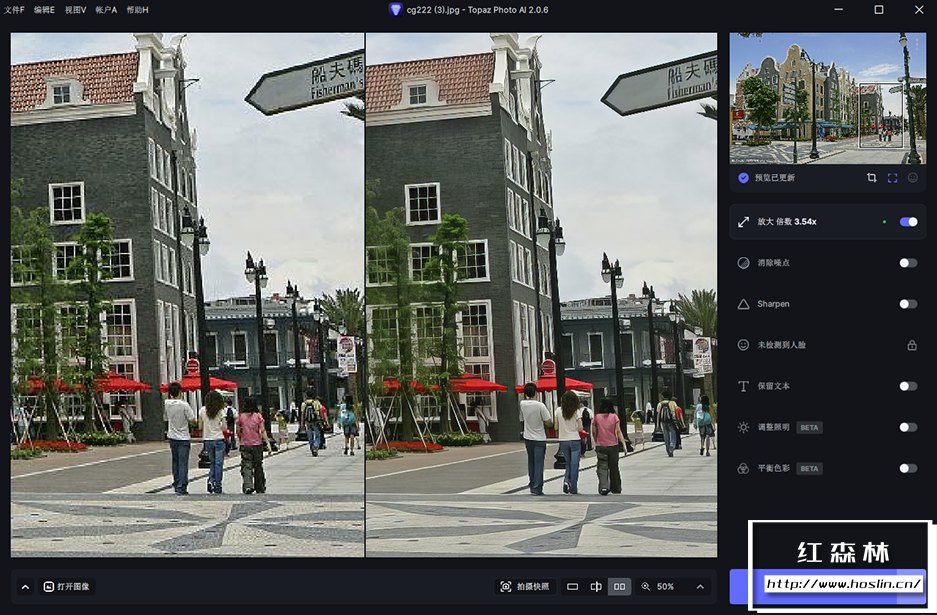
Task: Enable the 调整照明 toggle
Action: 908,427
